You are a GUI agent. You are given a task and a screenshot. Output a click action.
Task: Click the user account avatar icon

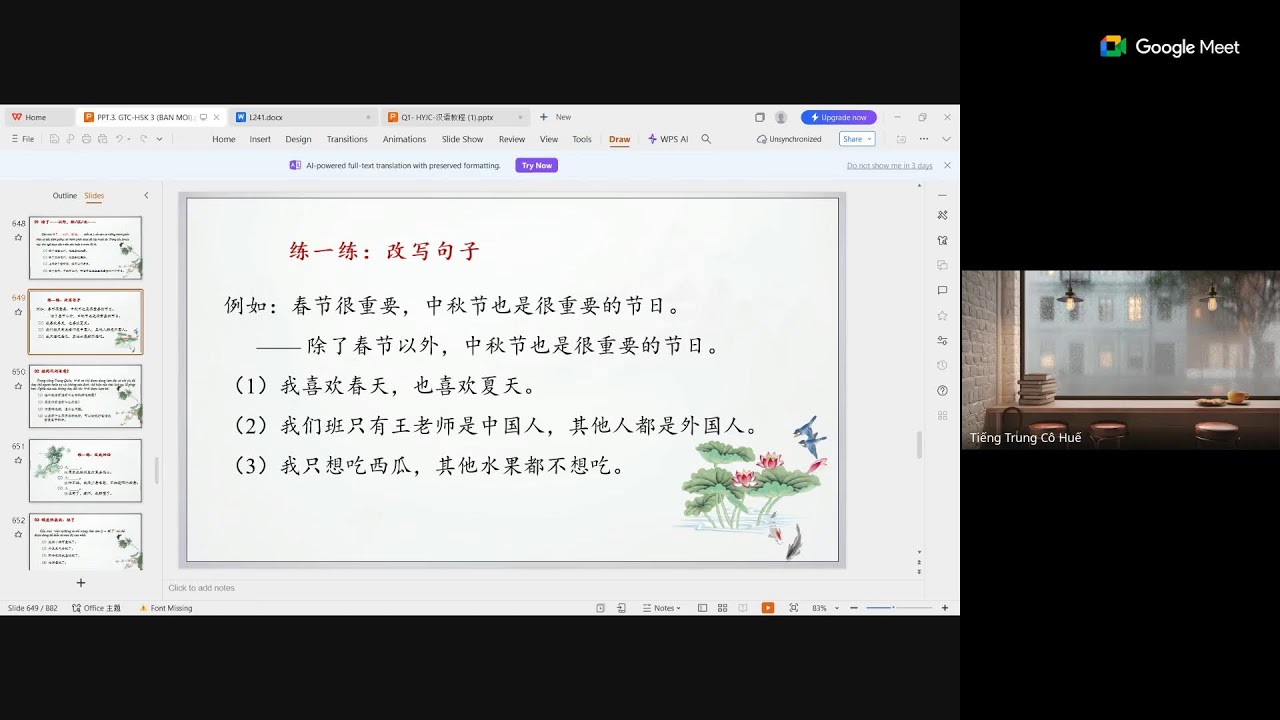pyautogui.click(x=781, y=117)
